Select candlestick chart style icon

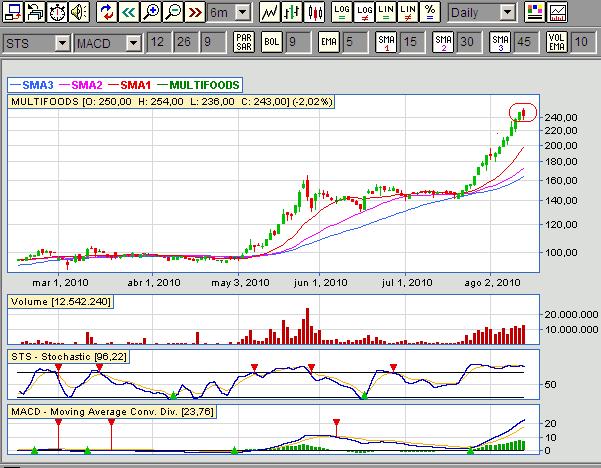315,13
